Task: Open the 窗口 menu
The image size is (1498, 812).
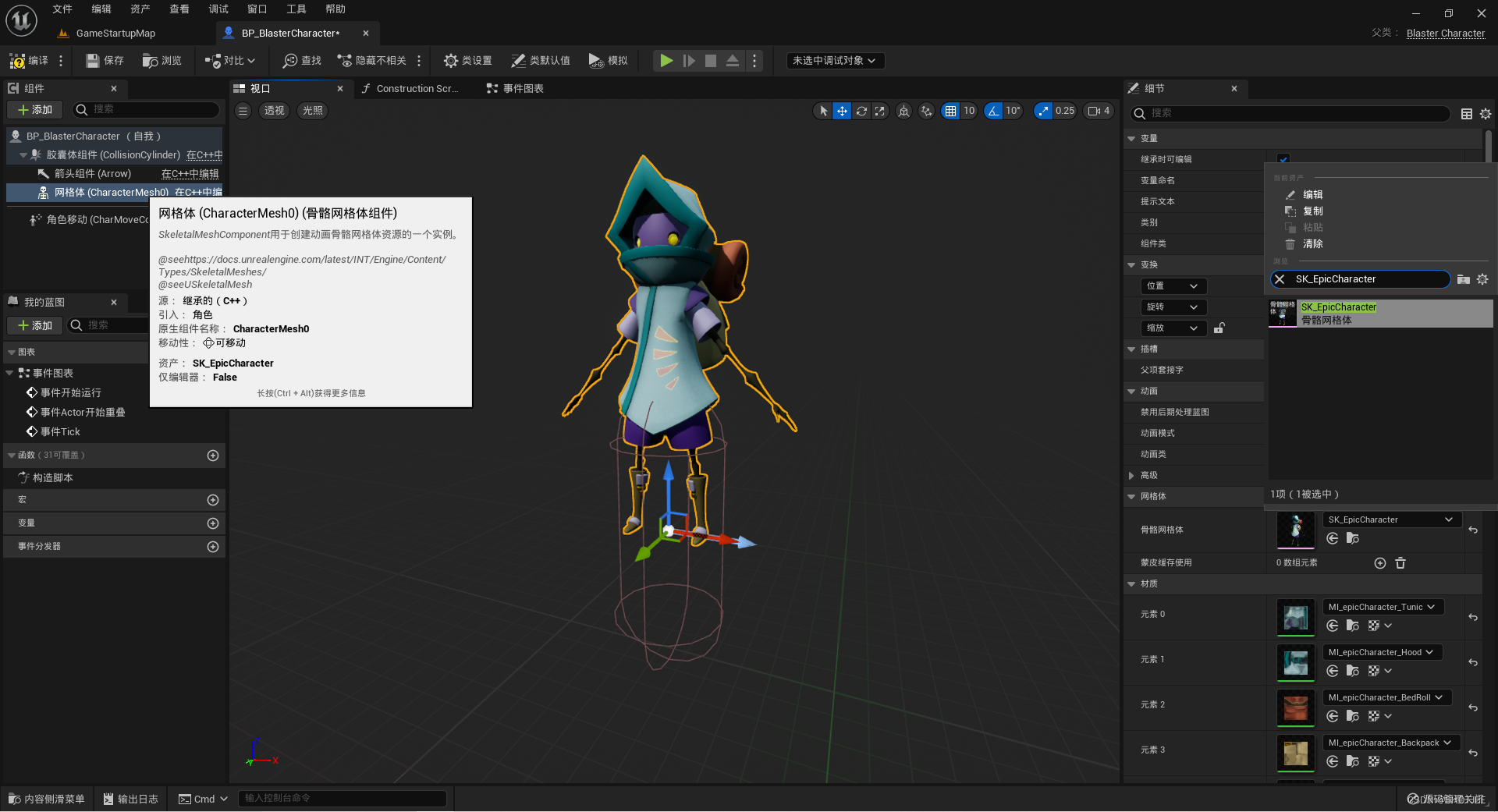Action: point(257,9)
